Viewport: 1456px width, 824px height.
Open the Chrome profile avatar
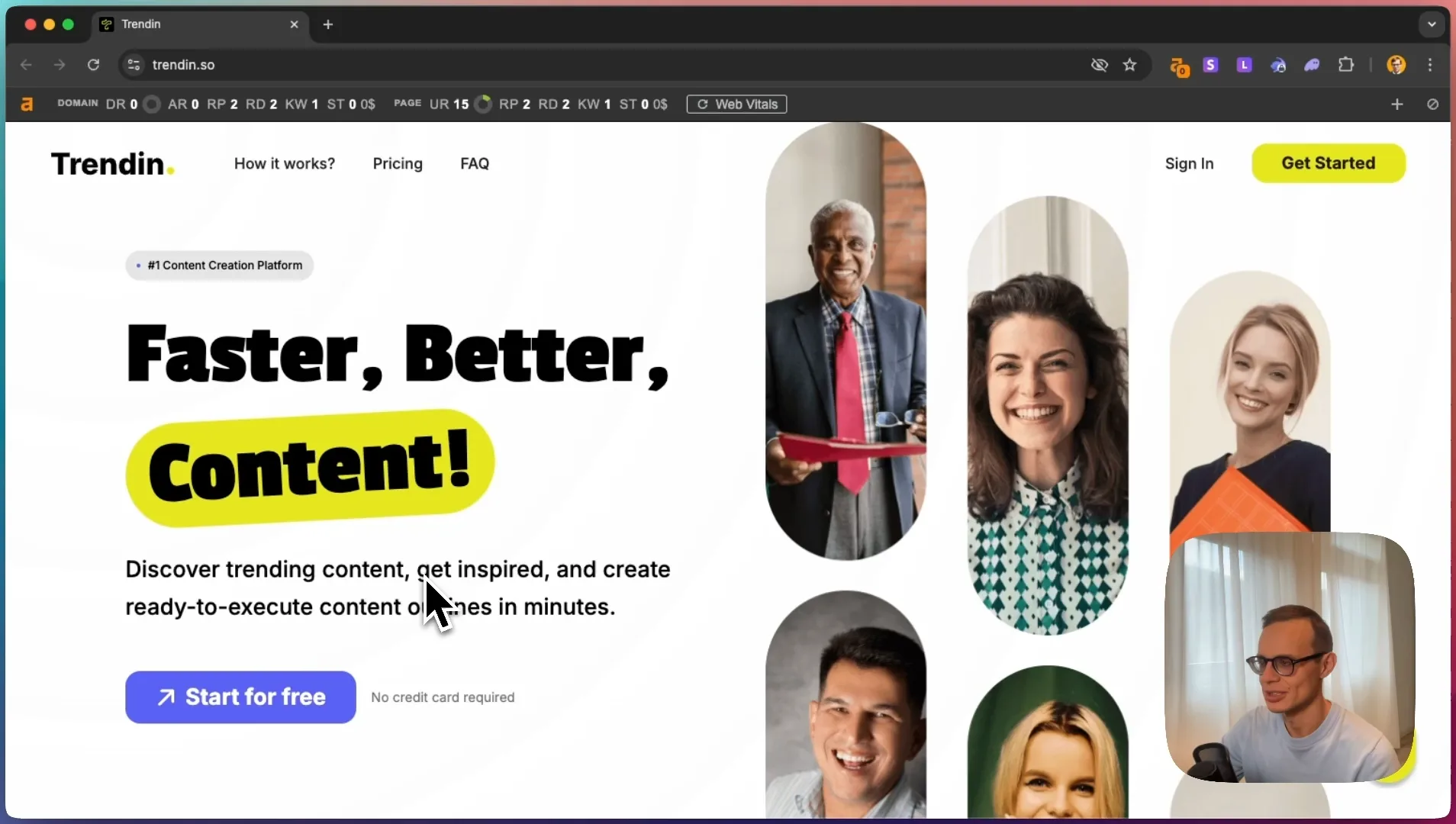click(1396, 65)
